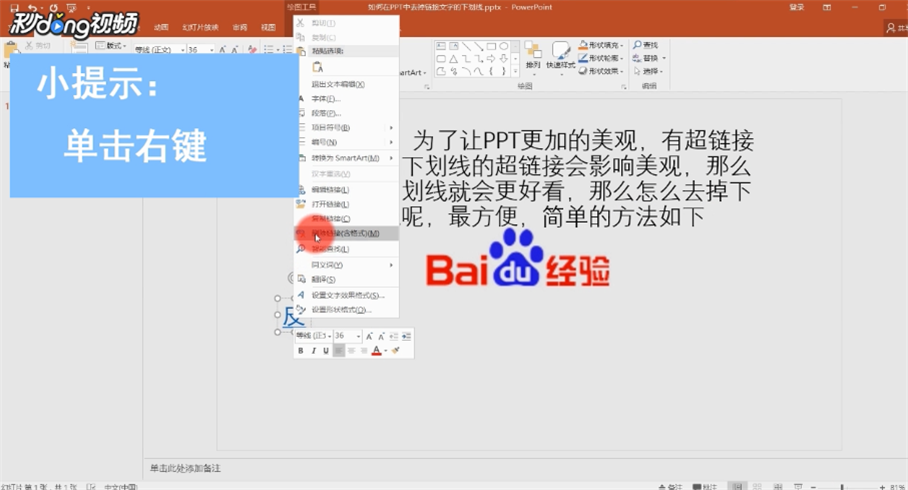Toggle Bold in mini toolbar
The height and width of the screenshot is (490, 908).
pyautogui.click(x=301, y=350)
